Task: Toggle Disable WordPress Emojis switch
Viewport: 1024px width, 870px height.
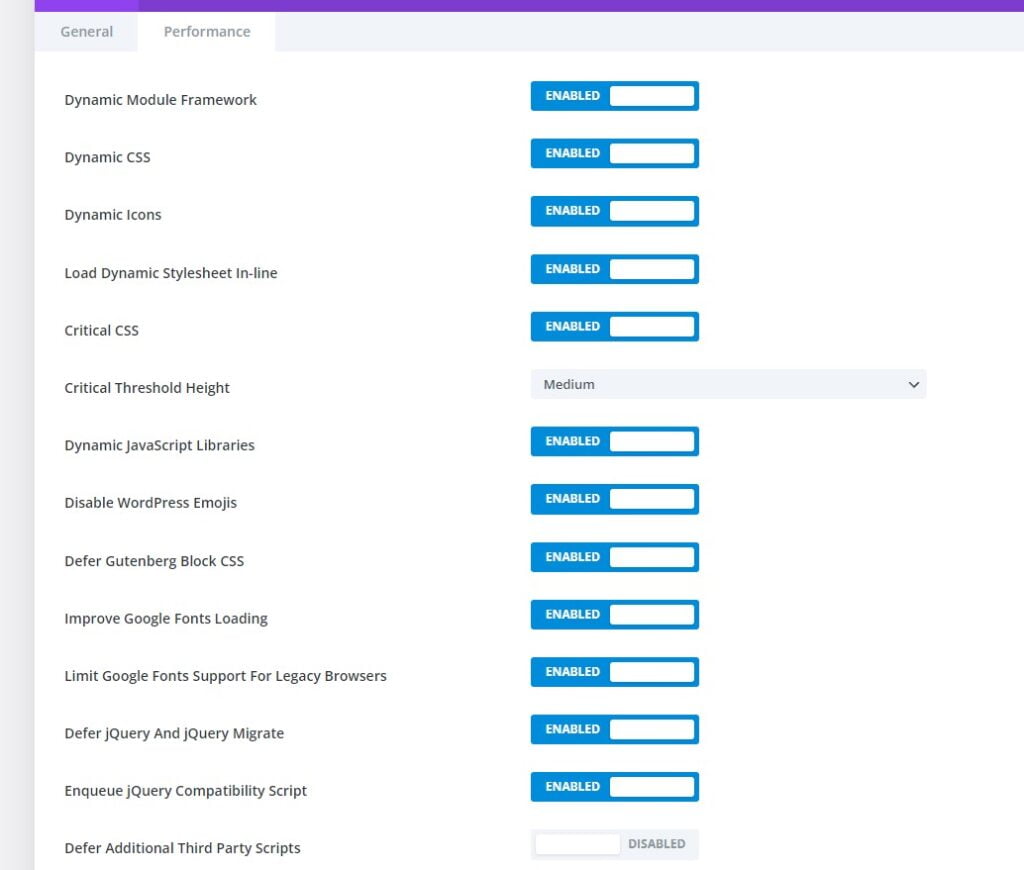Action: click(615, 499)
